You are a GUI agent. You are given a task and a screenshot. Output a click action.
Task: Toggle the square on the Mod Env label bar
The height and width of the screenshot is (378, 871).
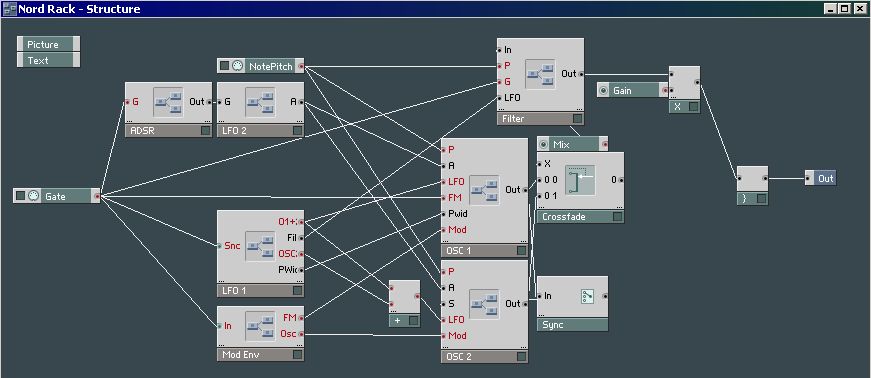click(298, 354)
